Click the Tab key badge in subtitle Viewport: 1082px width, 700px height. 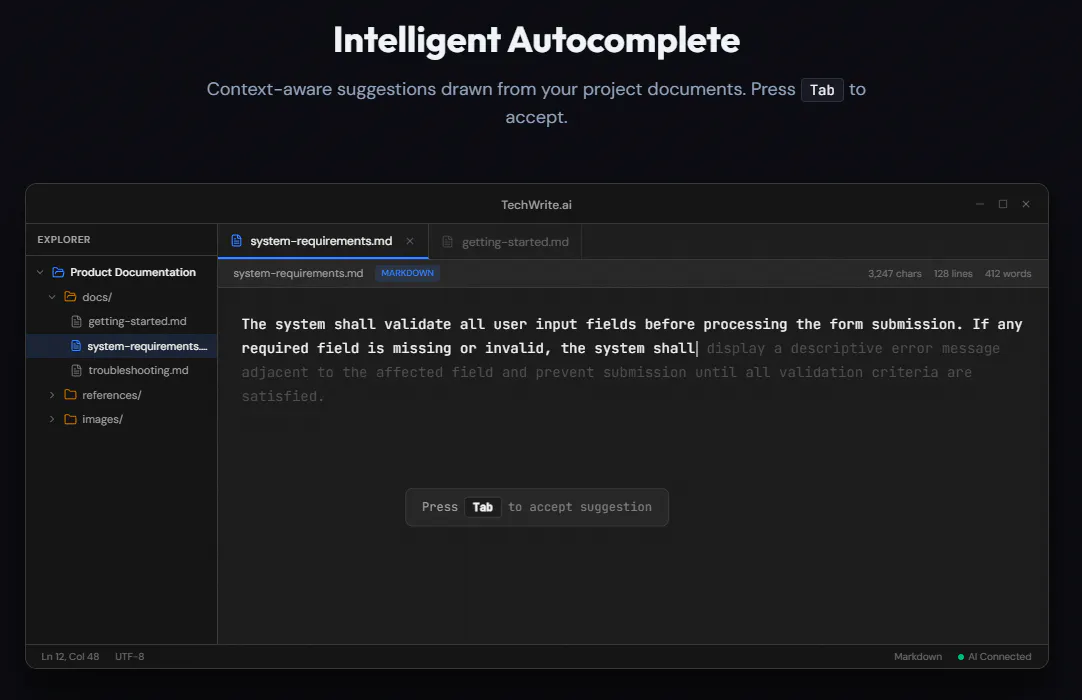tap(822, 90)
